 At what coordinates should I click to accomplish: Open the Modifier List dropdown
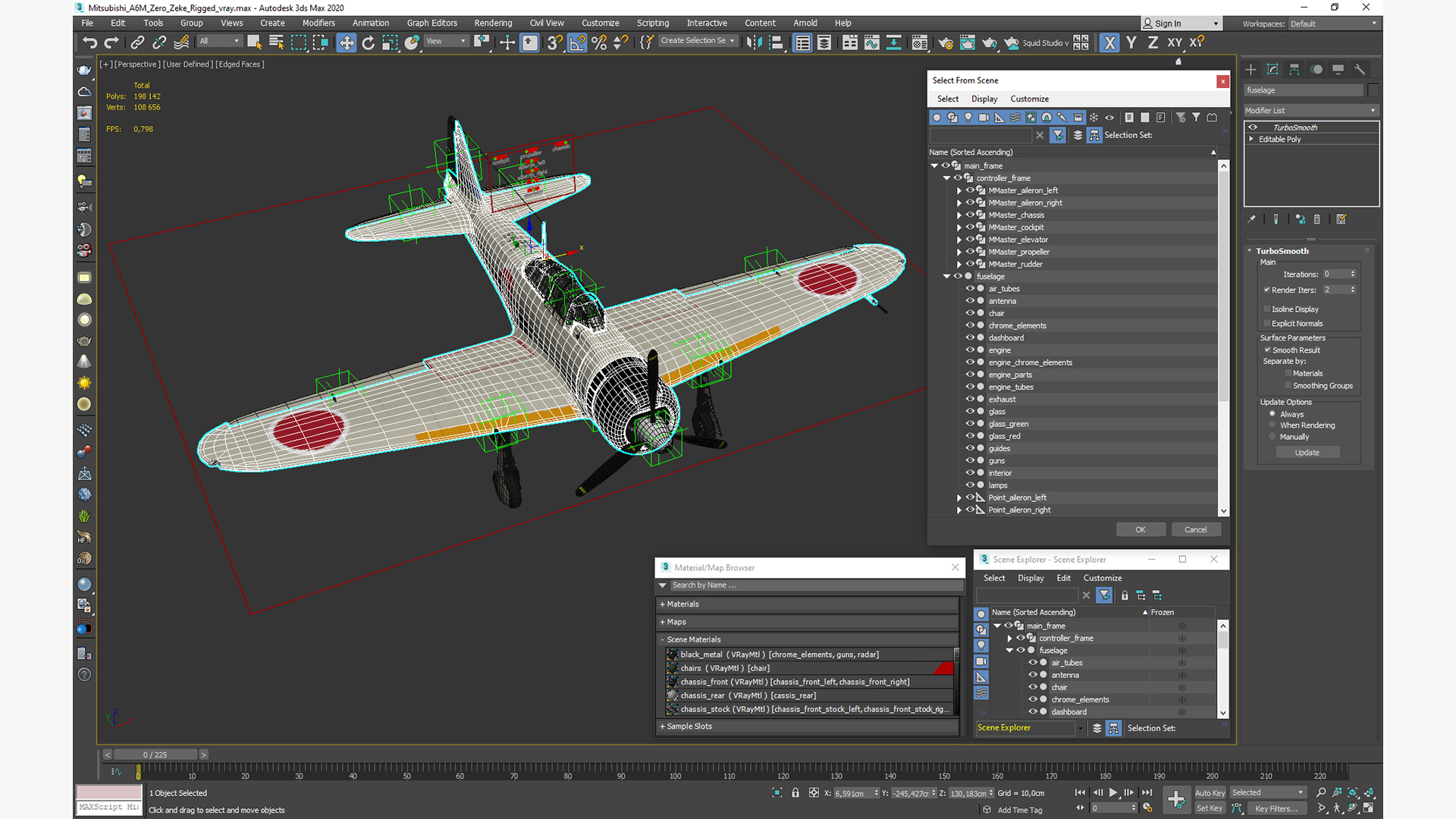point(1310,110)
